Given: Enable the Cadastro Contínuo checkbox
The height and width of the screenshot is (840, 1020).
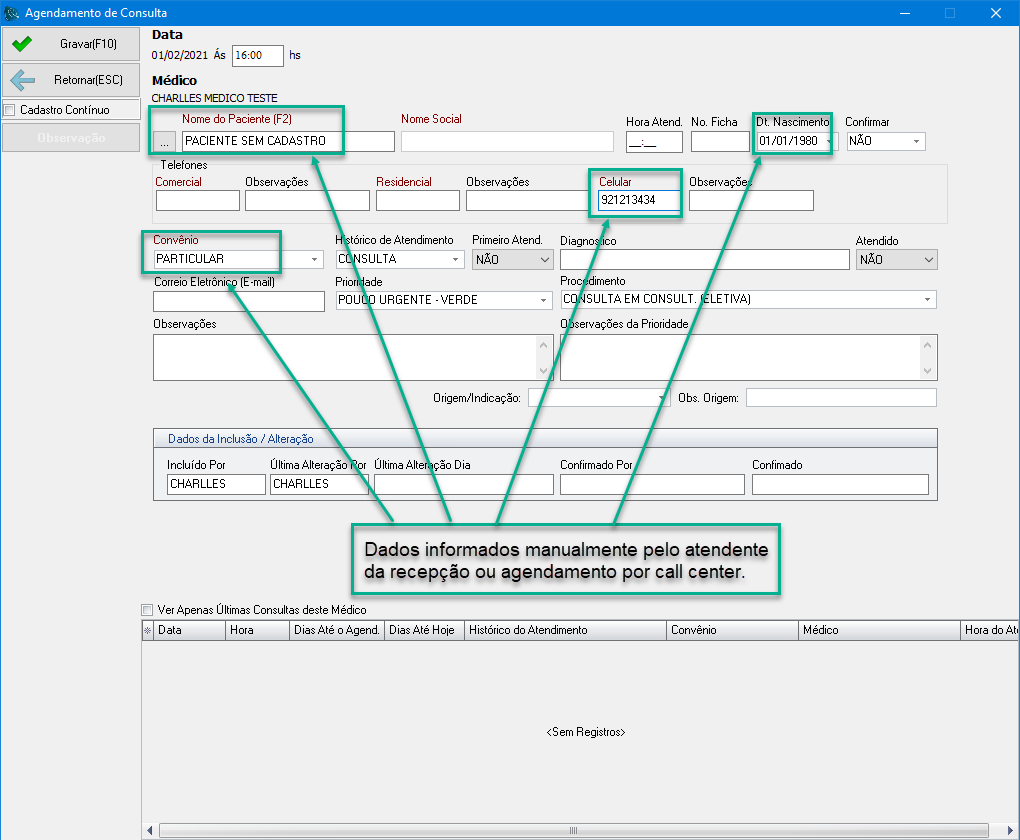Looking at the screenshot, I should (x=9, y=110).
